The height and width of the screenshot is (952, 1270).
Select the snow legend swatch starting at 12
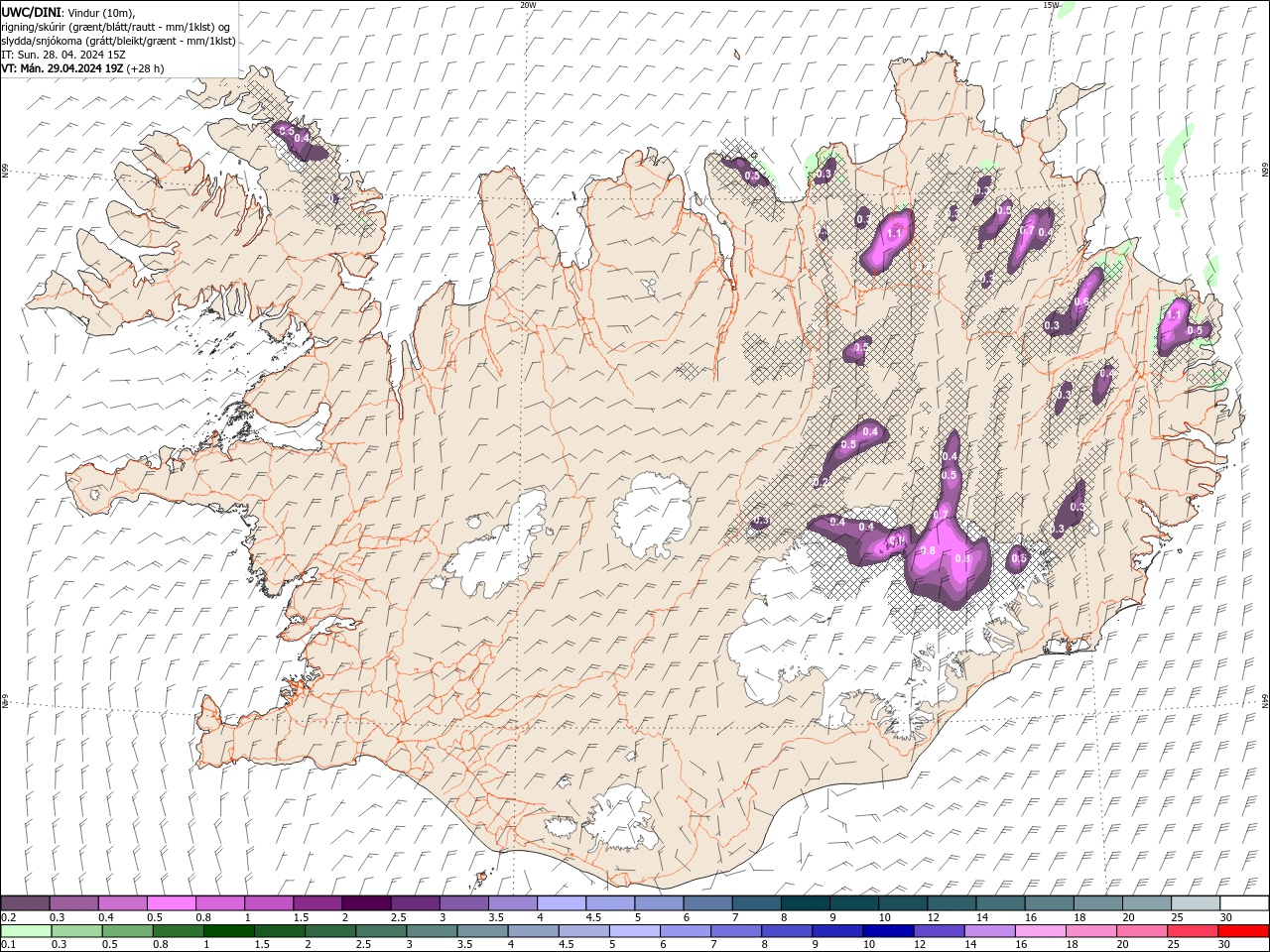coord(952,902)
